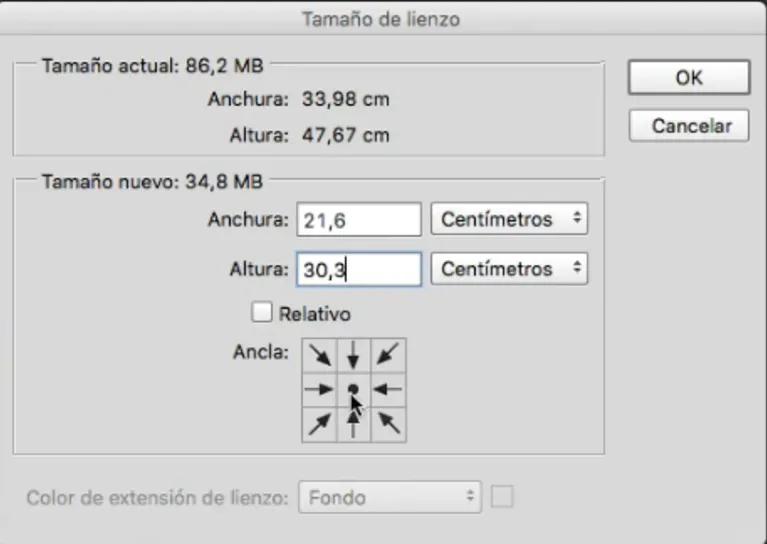
Task: Confirm with the OK button
Action: 689,77
